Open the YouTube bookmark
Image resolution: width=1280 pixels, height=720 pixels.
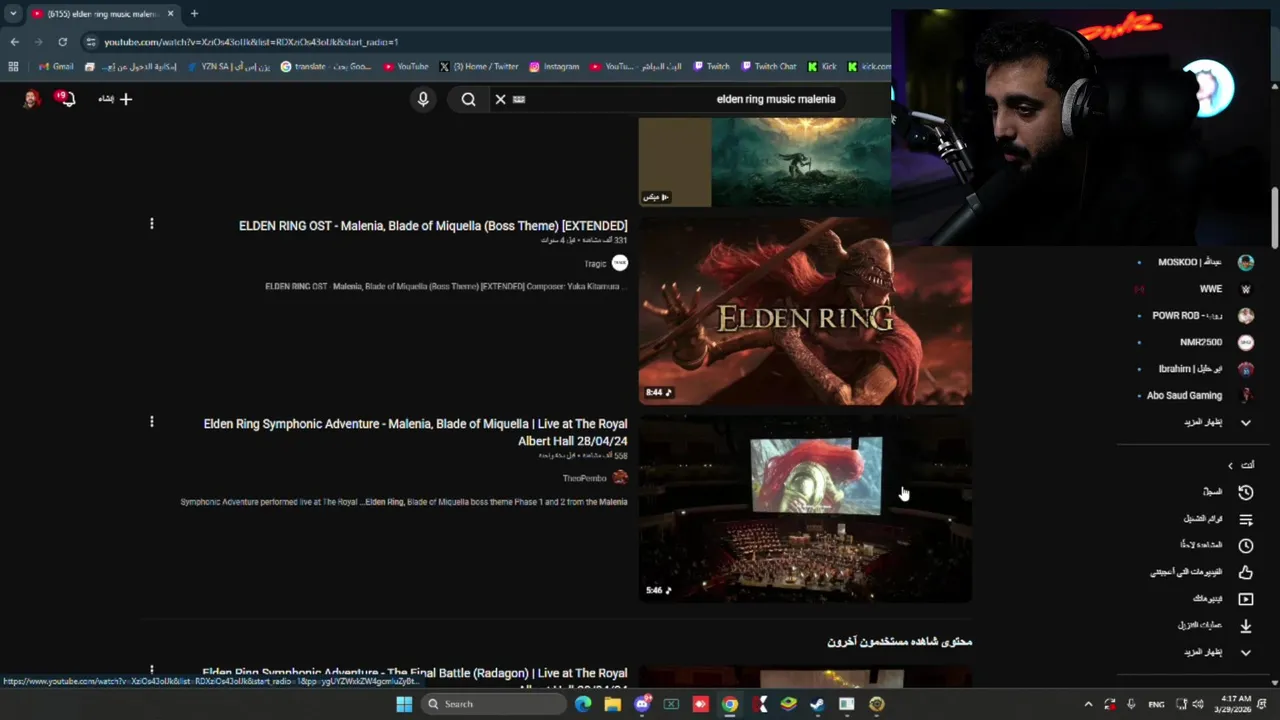click(405, 67)
